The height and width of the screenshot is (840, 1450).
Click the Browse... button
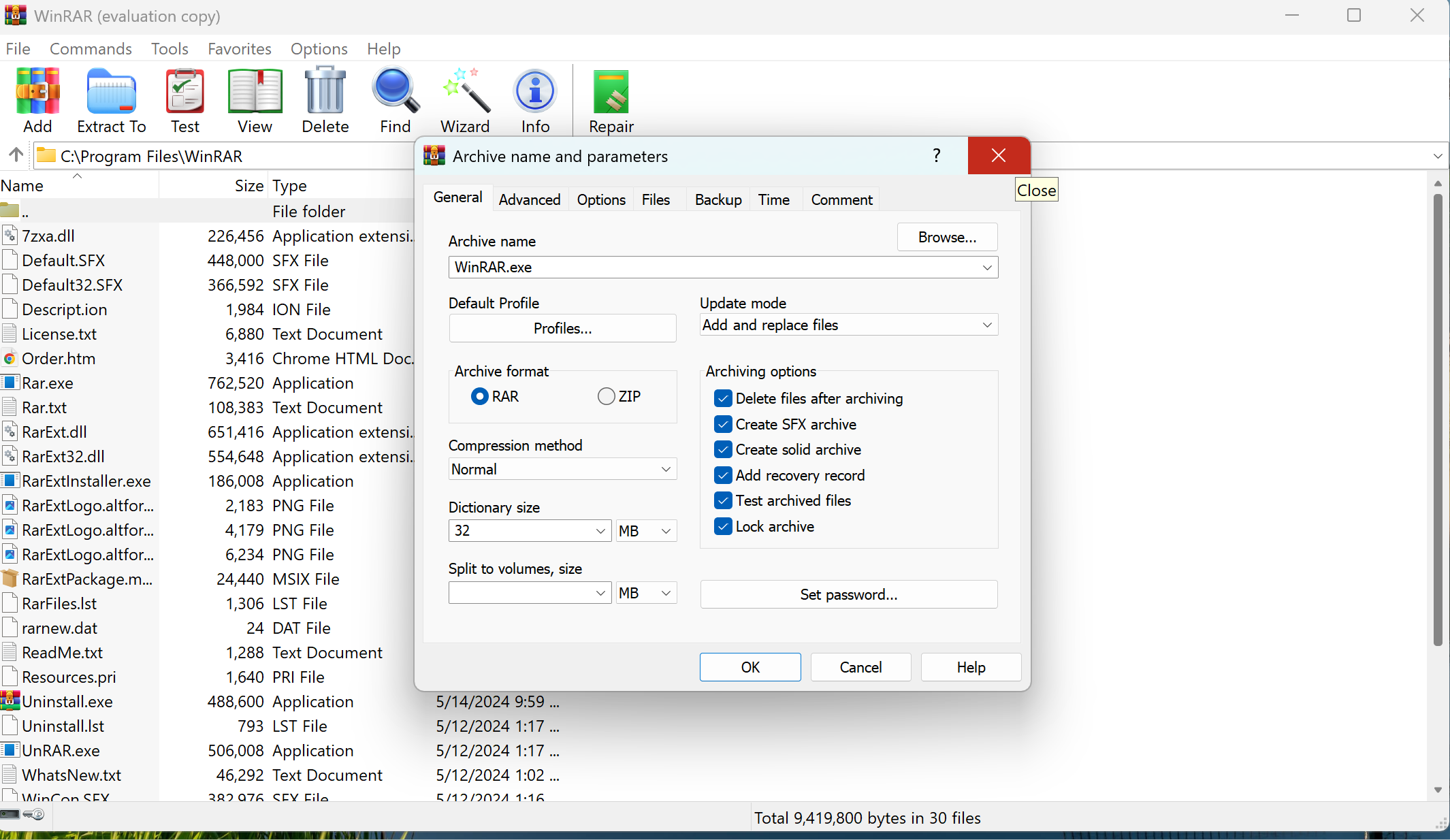947,237
